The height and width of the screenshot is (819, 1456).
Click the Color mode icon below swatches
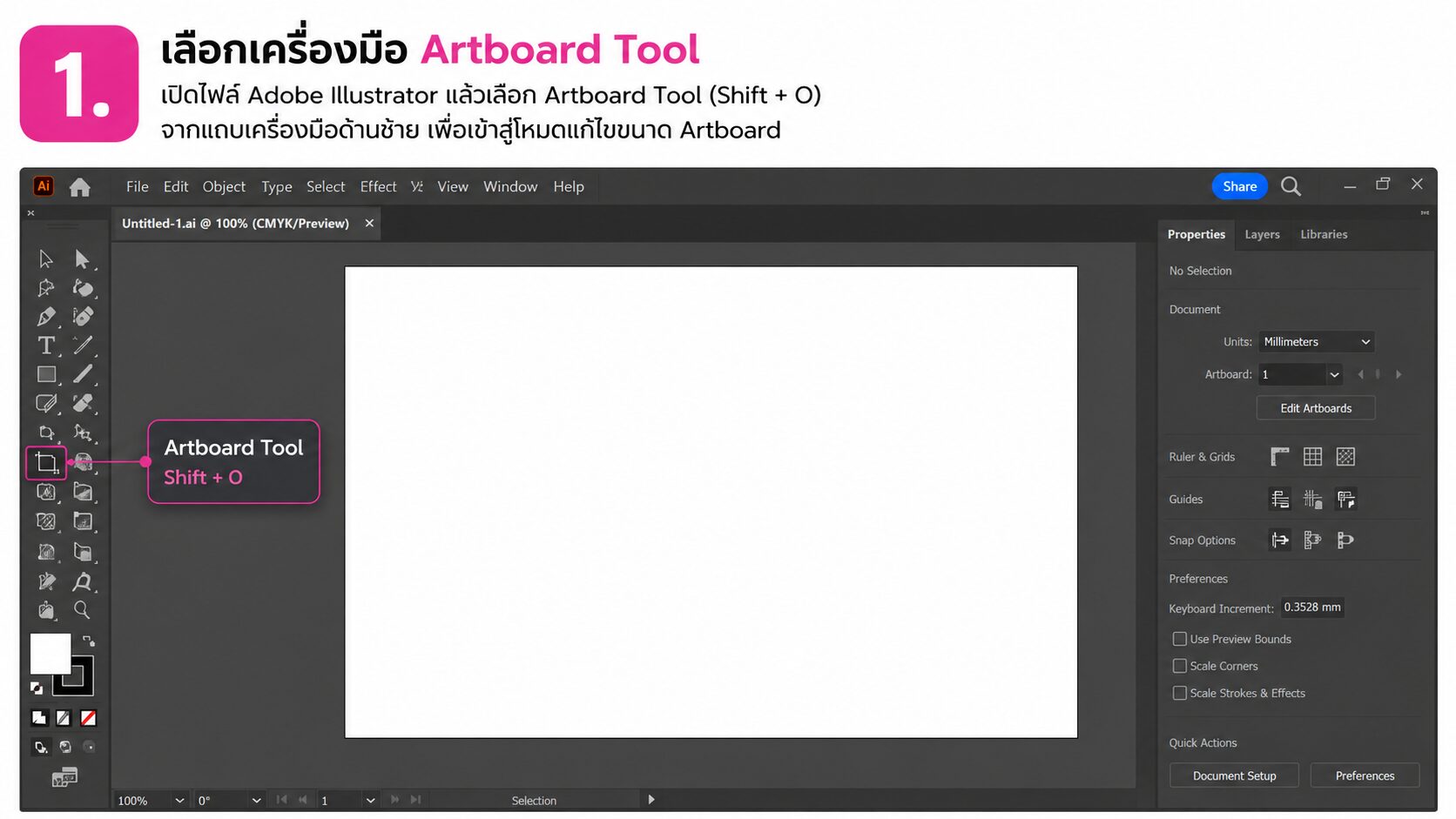click(x=39, y=718)
